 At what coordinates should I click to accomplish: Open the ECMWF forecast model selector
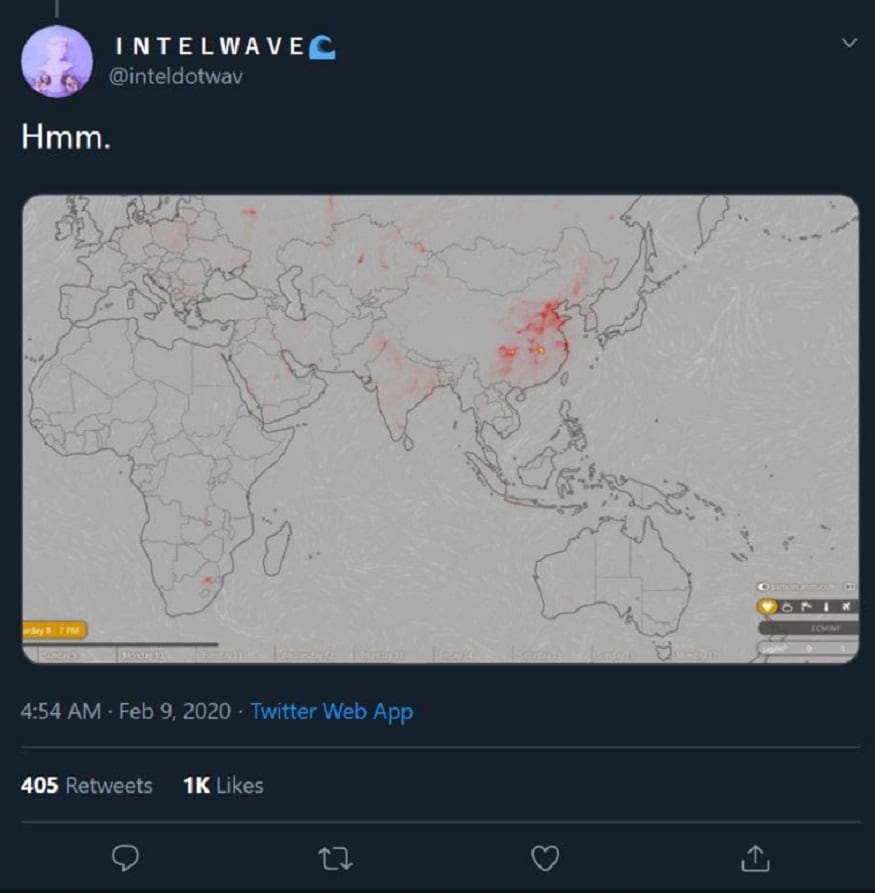tap(809, 628)
